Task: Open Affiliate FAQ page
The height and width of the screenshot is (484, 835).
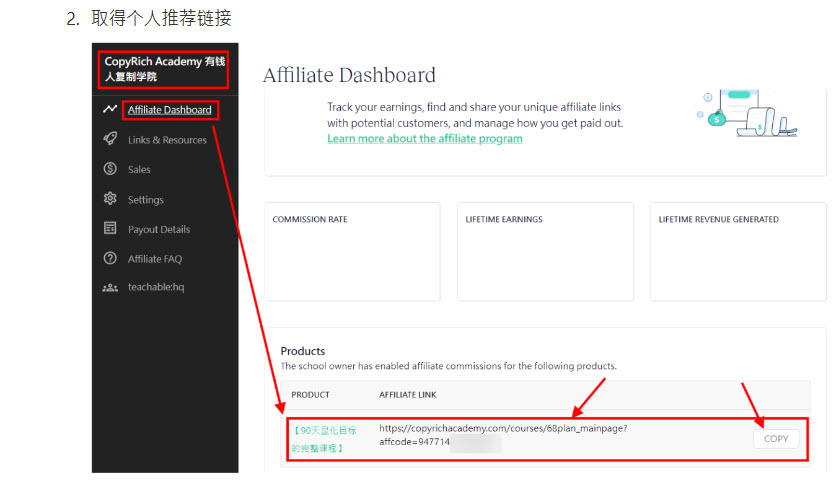Action: click(x=154, y=259)
